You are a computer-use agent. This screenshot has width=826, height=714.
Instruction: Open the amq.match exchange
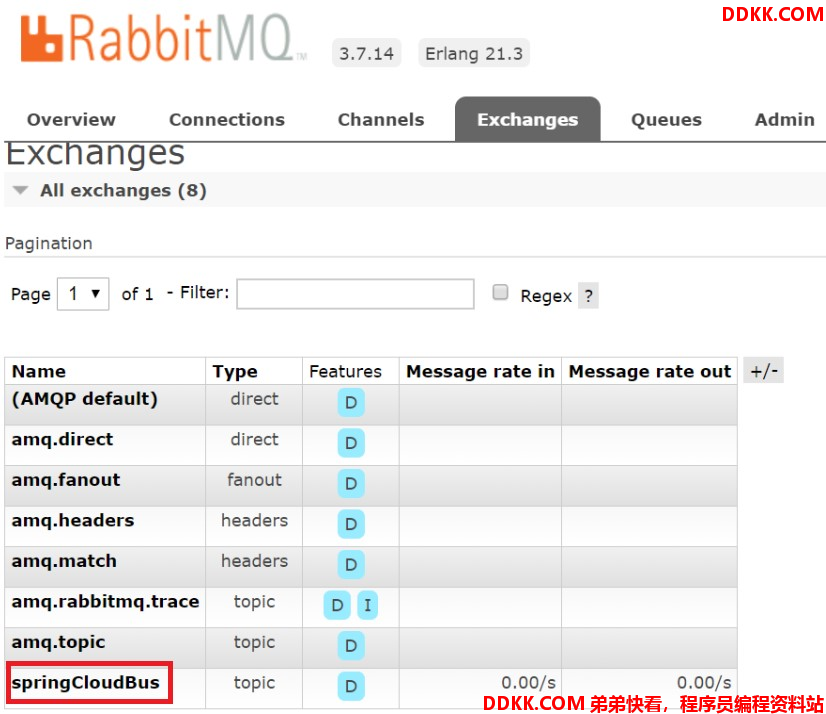point(64,561)
